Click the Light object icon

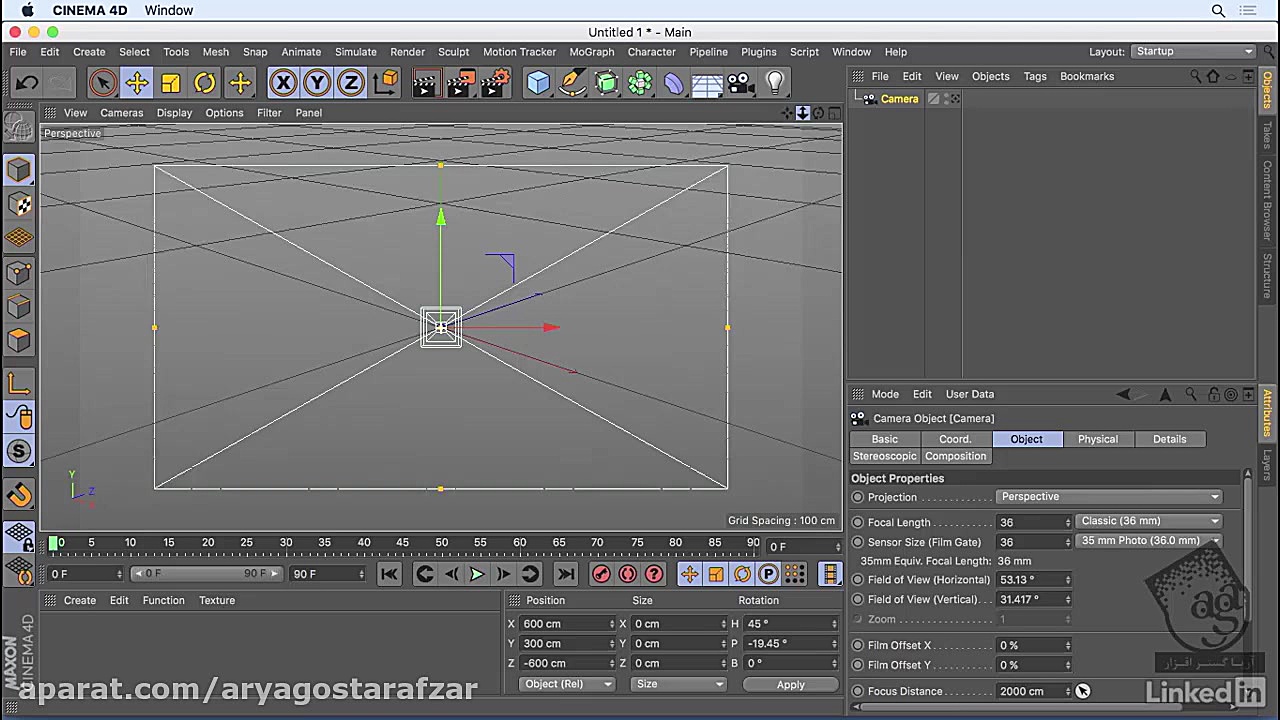(775, 83)
